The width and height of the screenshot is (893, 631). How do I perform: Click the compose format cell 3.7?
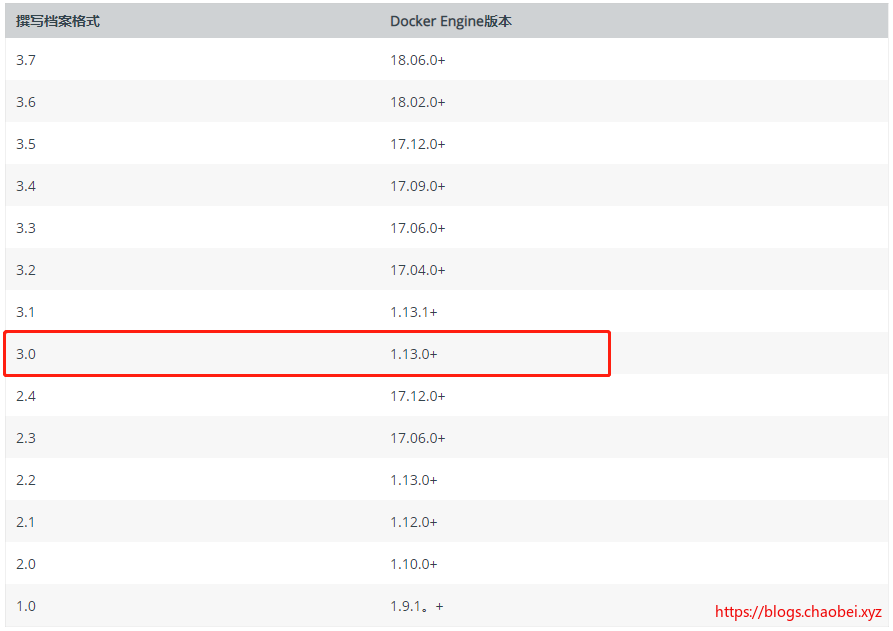(26, 60)
